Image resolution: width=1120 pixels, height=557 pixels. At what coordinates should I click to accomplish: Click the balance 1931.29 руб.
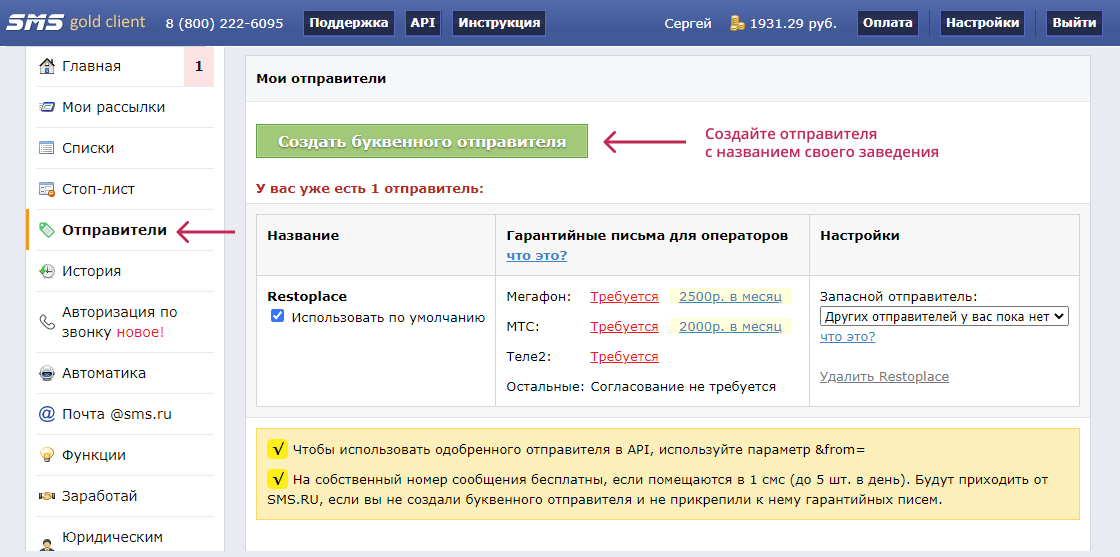[x=793, y=23]
